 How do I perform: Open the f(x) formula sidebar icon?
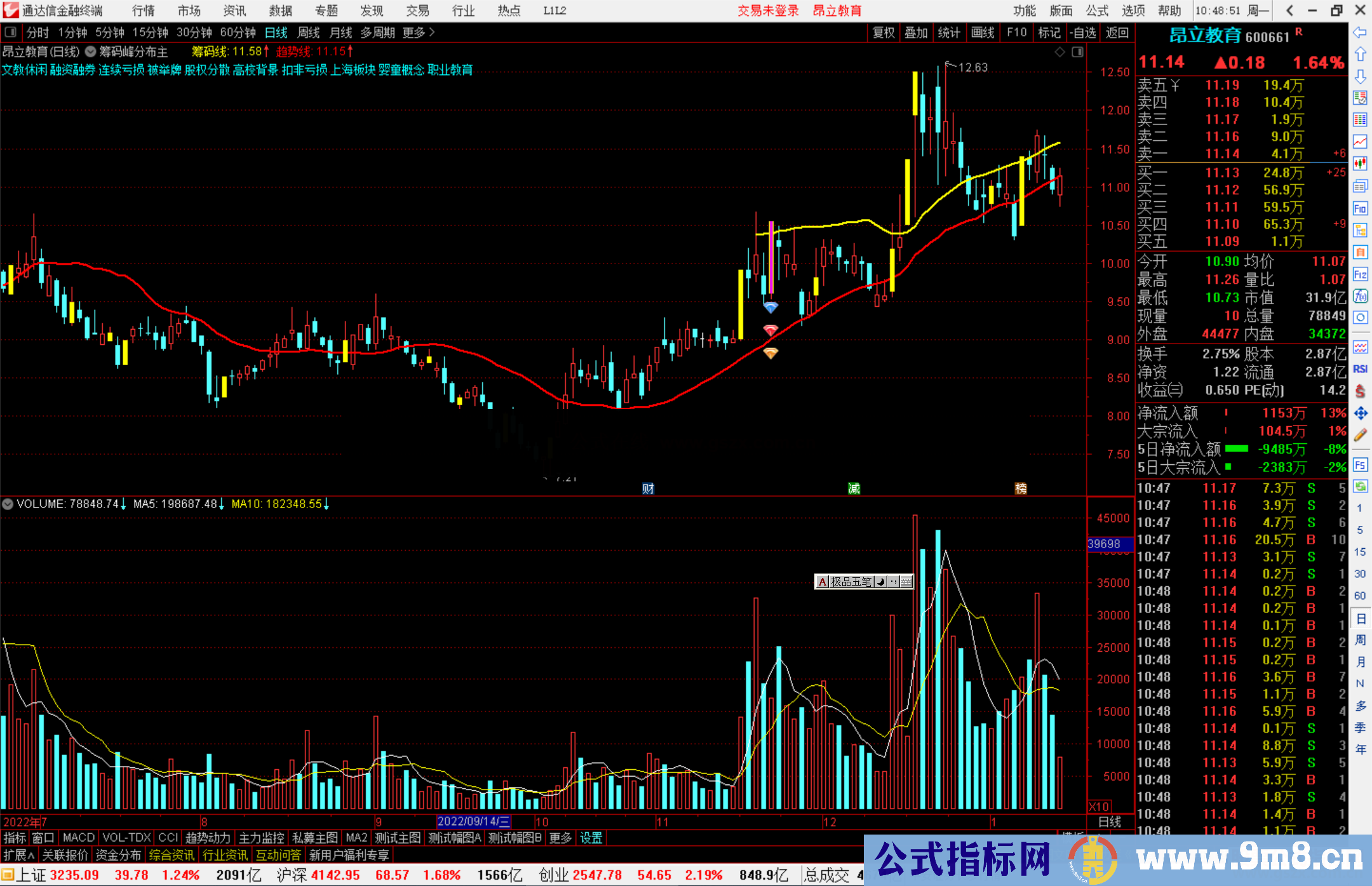pos(1360,296)
